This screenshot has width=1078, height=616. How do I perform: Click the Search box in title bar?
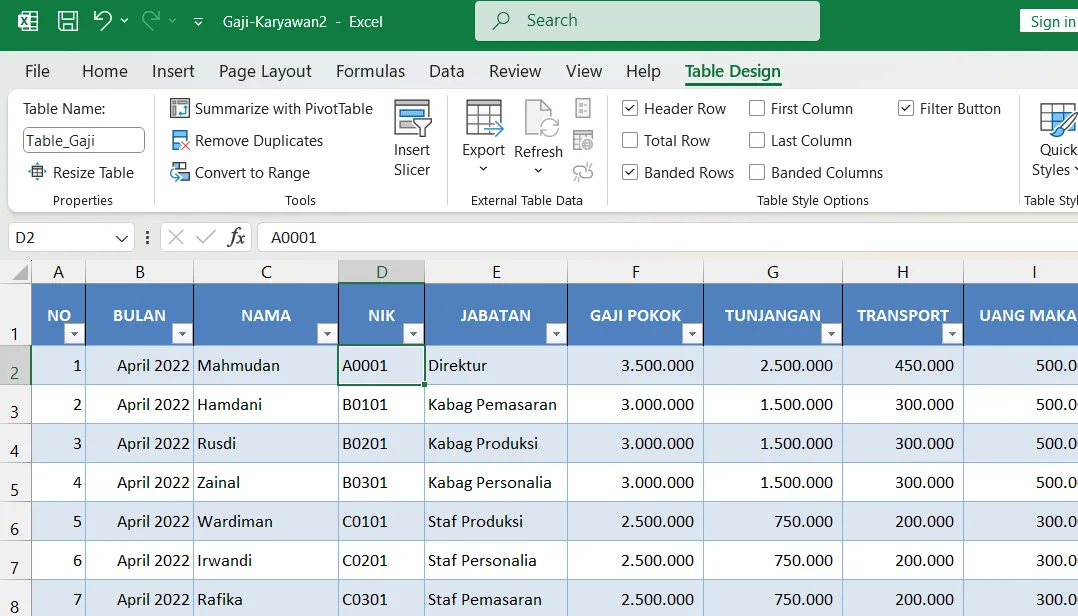click(647, 21)
